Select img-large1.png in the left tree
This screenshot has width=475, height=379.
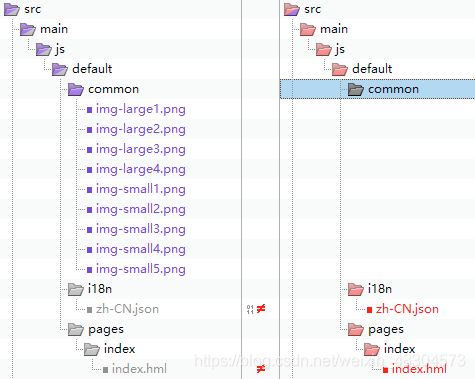pyautogui.click(x=141, y=109)
